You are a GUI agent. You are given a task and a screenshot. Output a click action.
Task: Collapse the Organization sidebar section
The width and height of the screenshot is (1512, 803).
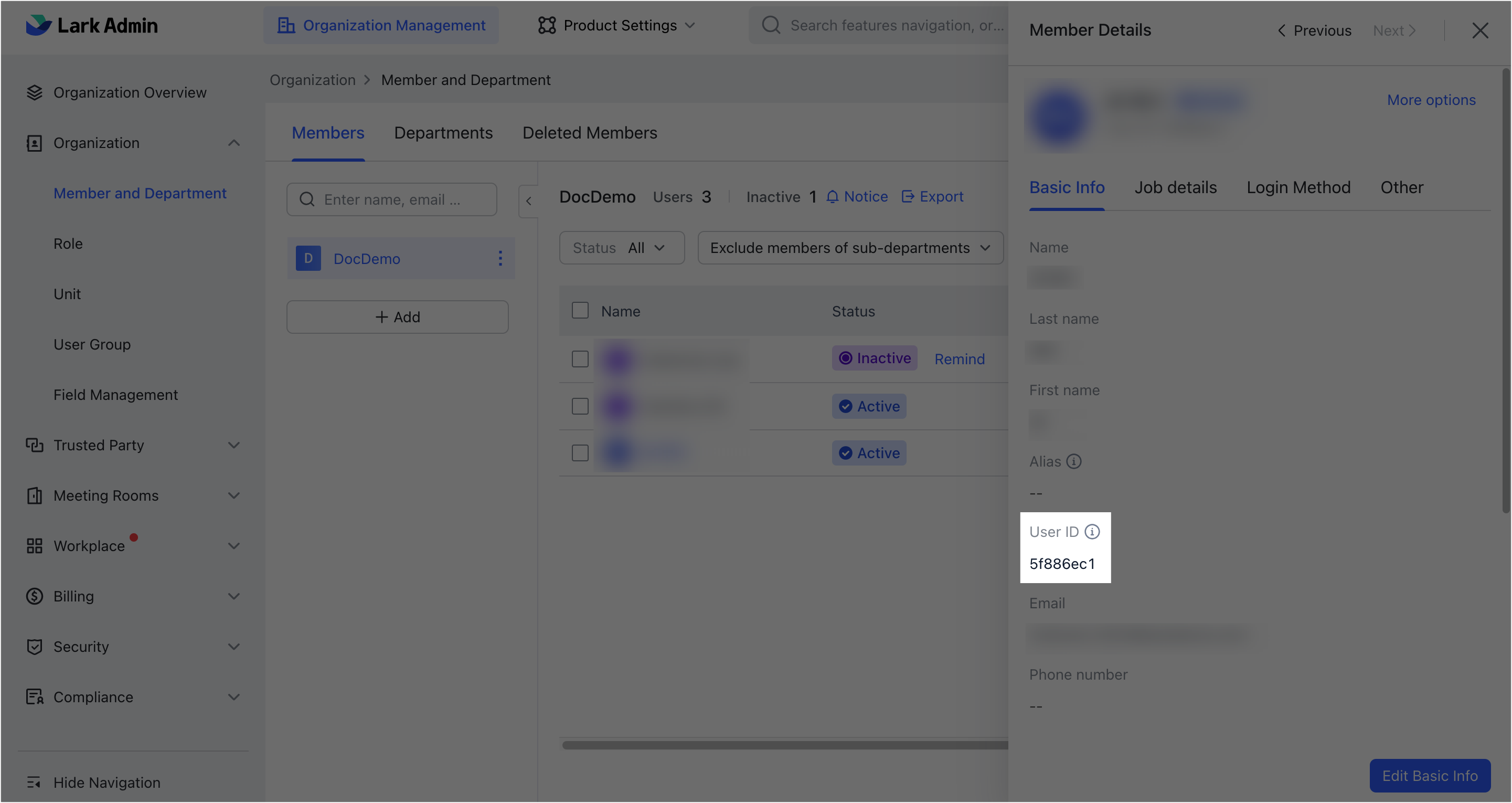(233, 143)
